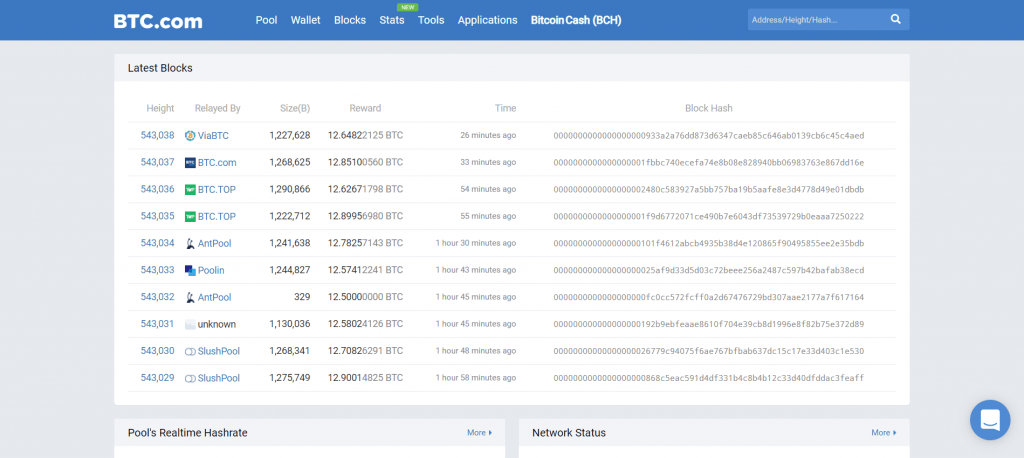Open SlushPool link for block 543,029
Image resolution: width=1024 pixels, height=458 pixels.
click(x=219, y=378)
